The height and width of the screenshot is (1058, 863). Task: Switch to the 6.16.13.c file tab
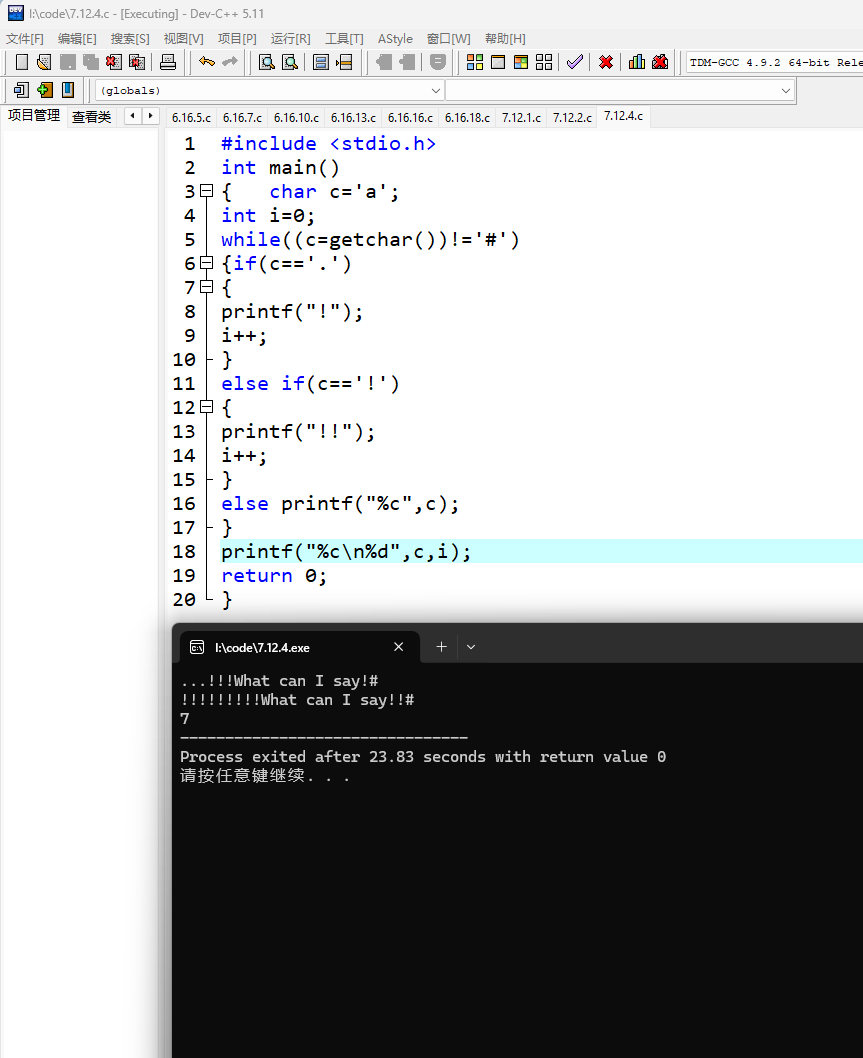(353, 117)
